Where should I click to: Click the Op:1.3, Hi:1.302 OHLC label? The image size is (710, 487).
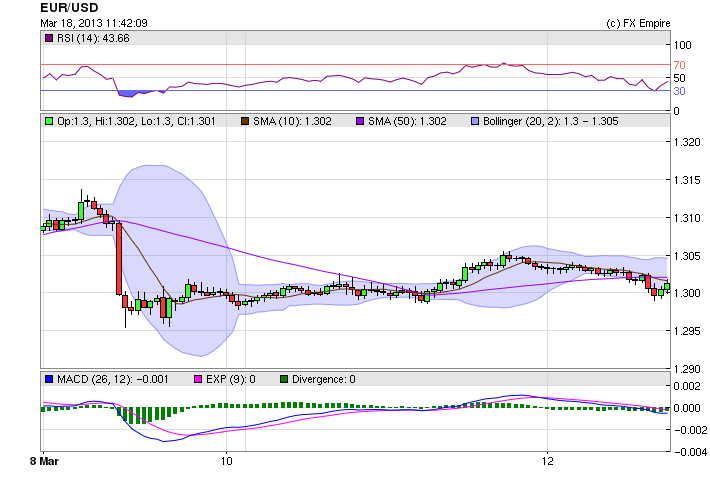click(x=136, y=121)
